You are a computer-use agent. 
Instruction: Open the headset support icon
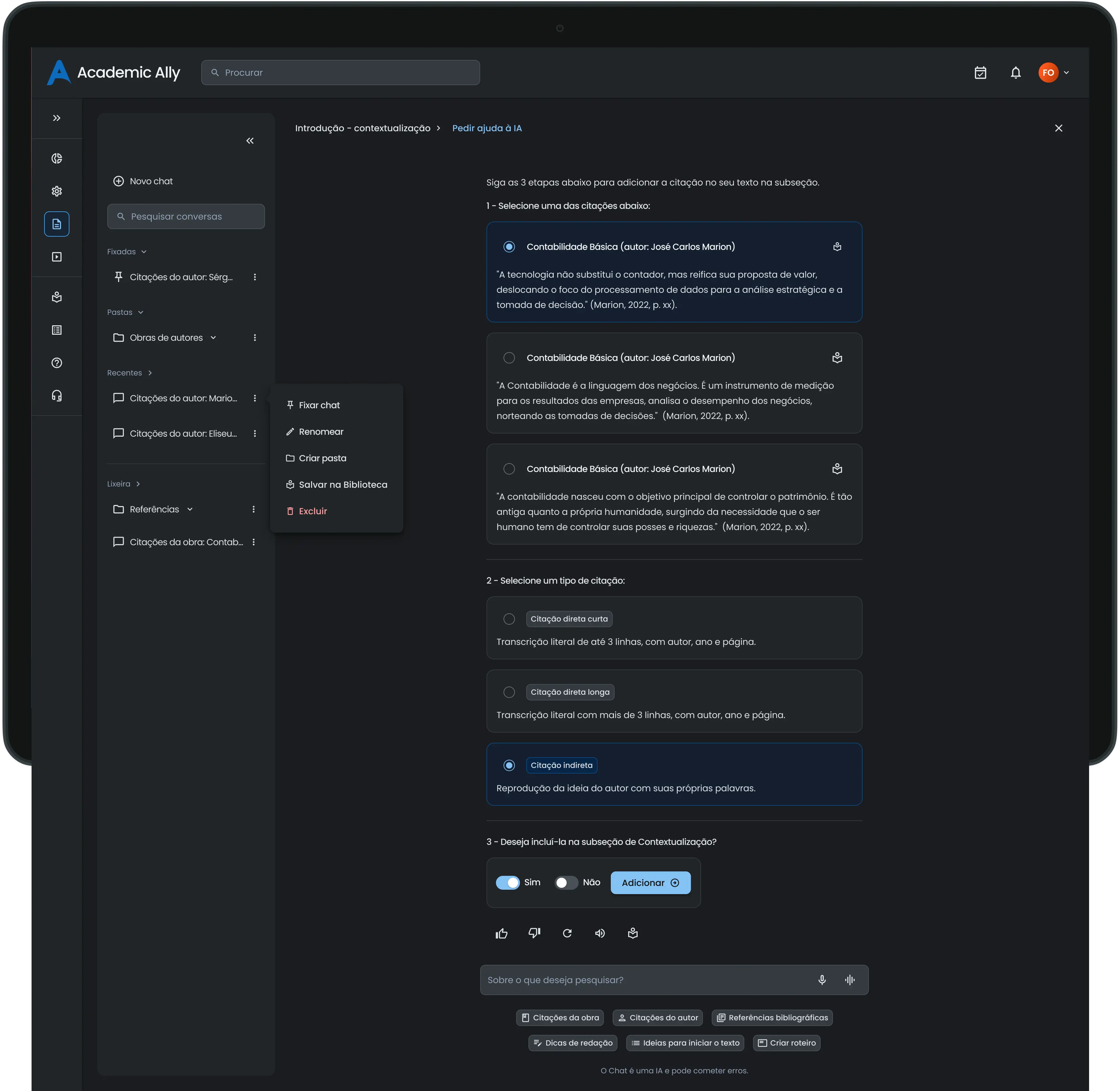[x=57, y=396]
